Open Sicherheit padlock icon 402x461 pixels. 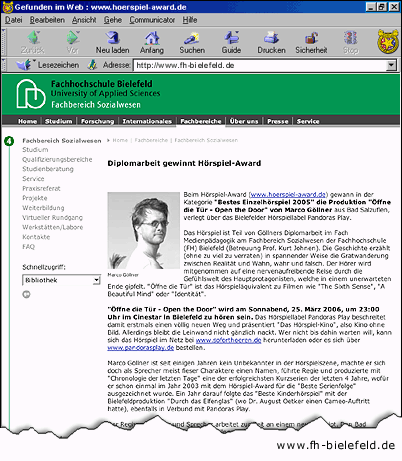[x=311, y=37]
